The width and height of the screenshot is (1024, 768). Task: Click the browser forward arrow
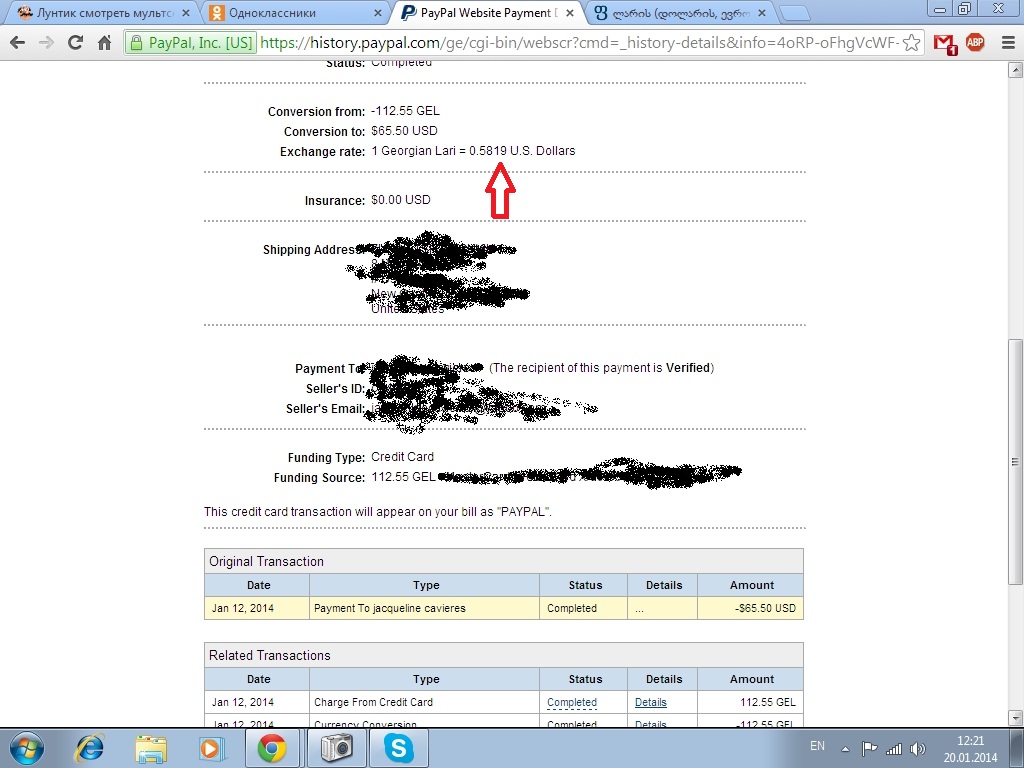click(x=46, y=43)
